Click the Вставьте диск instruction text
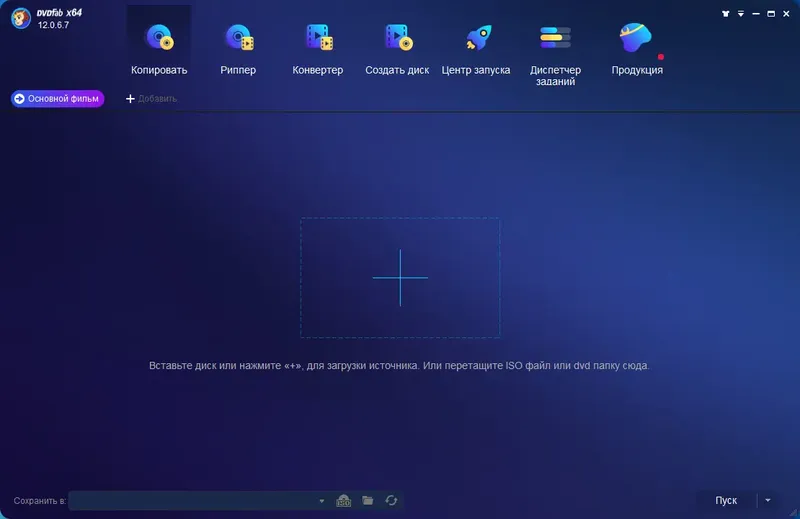800x519 pixels. 399,365
